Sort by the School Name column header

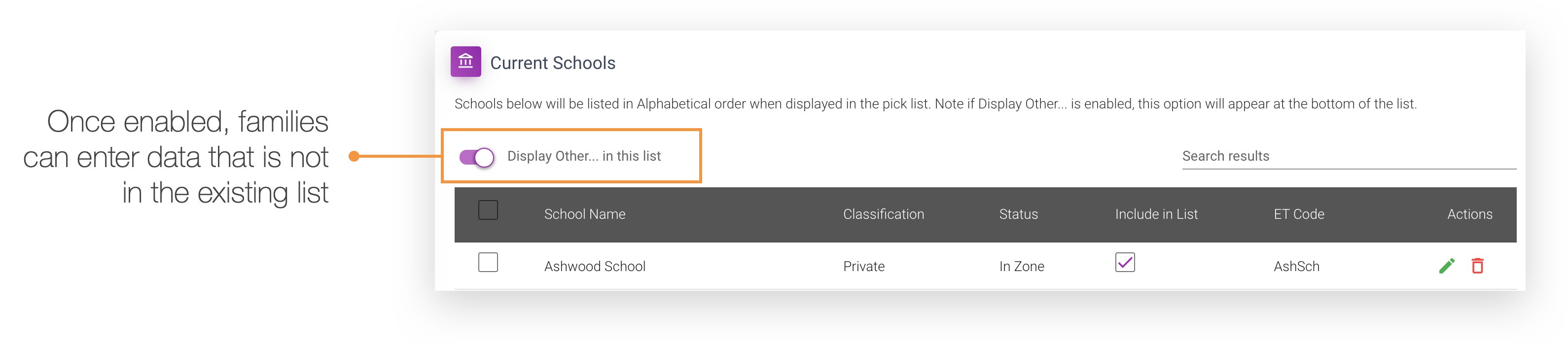coord(584,213)
